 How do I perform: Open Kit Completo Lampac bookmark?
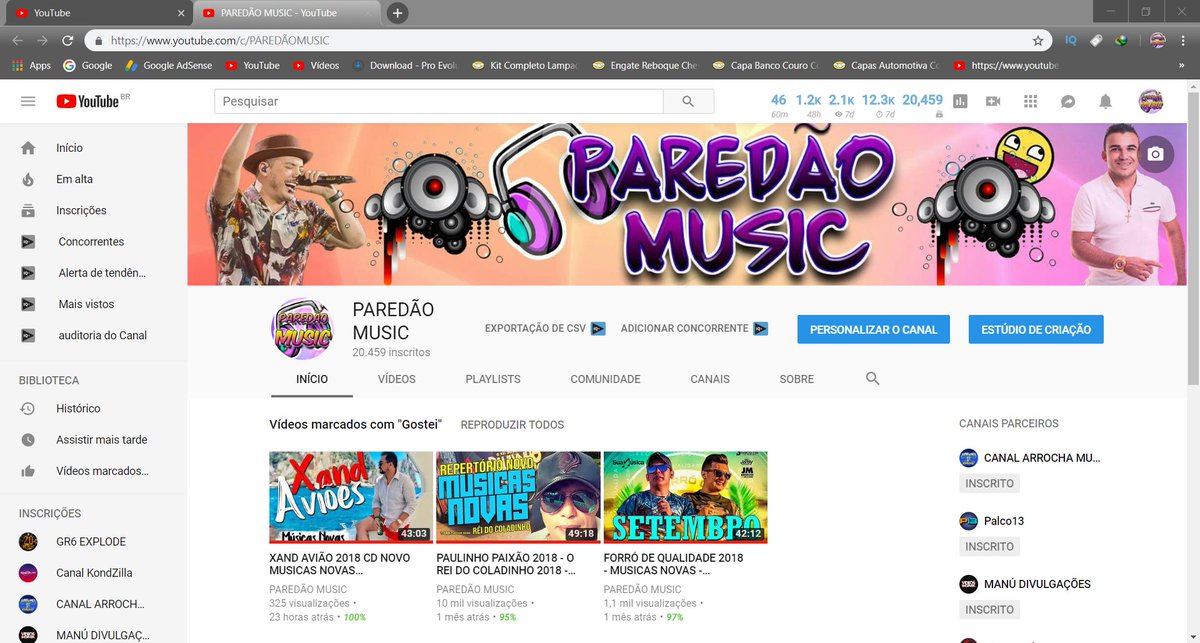coord(526,66)
